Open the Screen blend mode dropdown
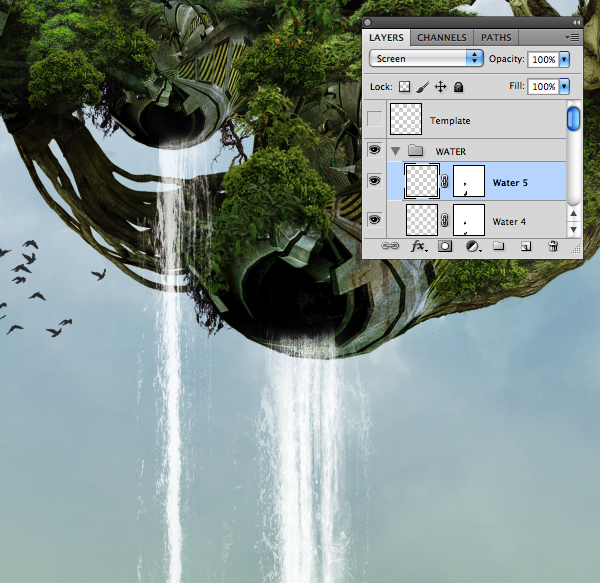This screenshot has height=583, width=600. tap(426, 59)
